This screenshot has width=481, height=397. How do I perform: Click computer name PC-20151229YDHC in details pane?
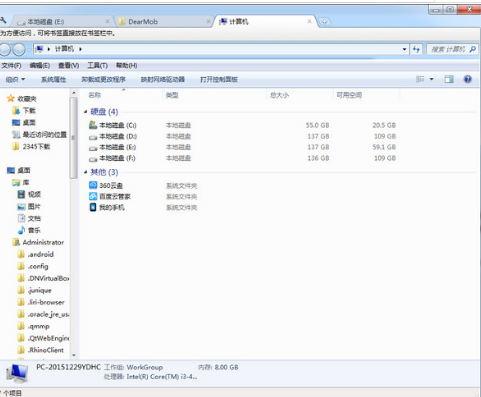(x=68, y=367)
